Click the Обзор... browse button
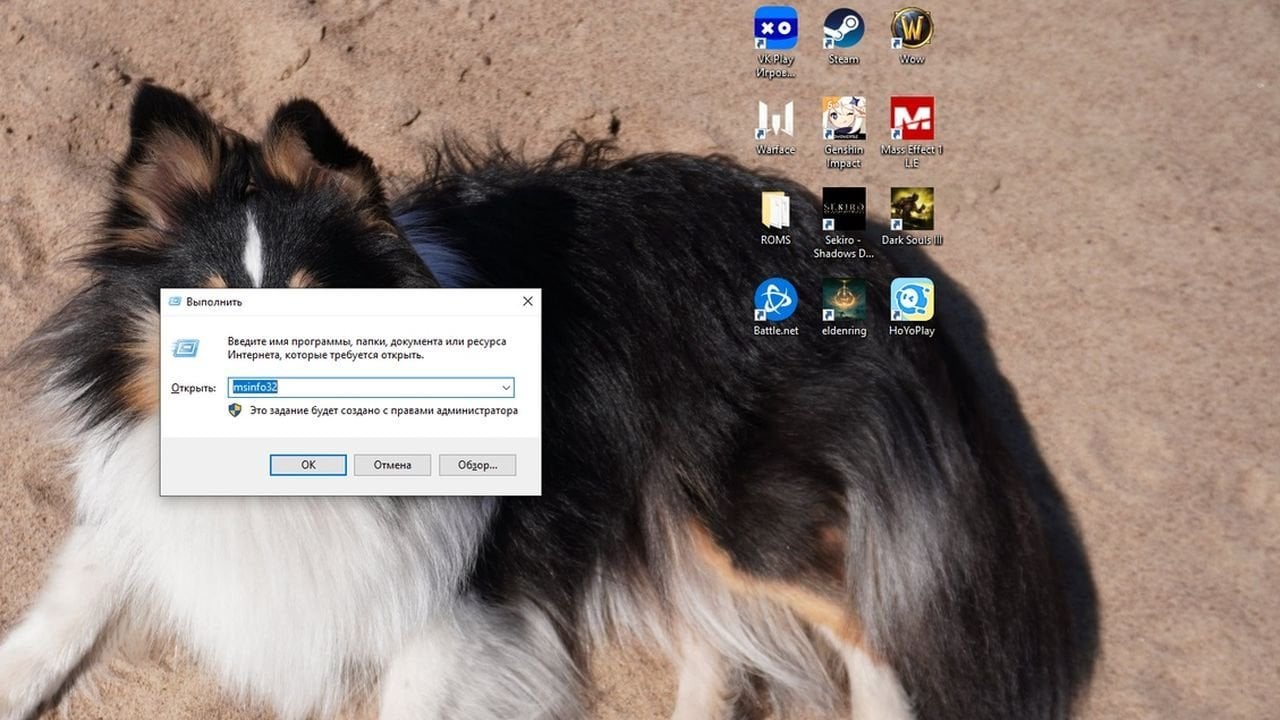1280x720 pixels. click(477, 465)
